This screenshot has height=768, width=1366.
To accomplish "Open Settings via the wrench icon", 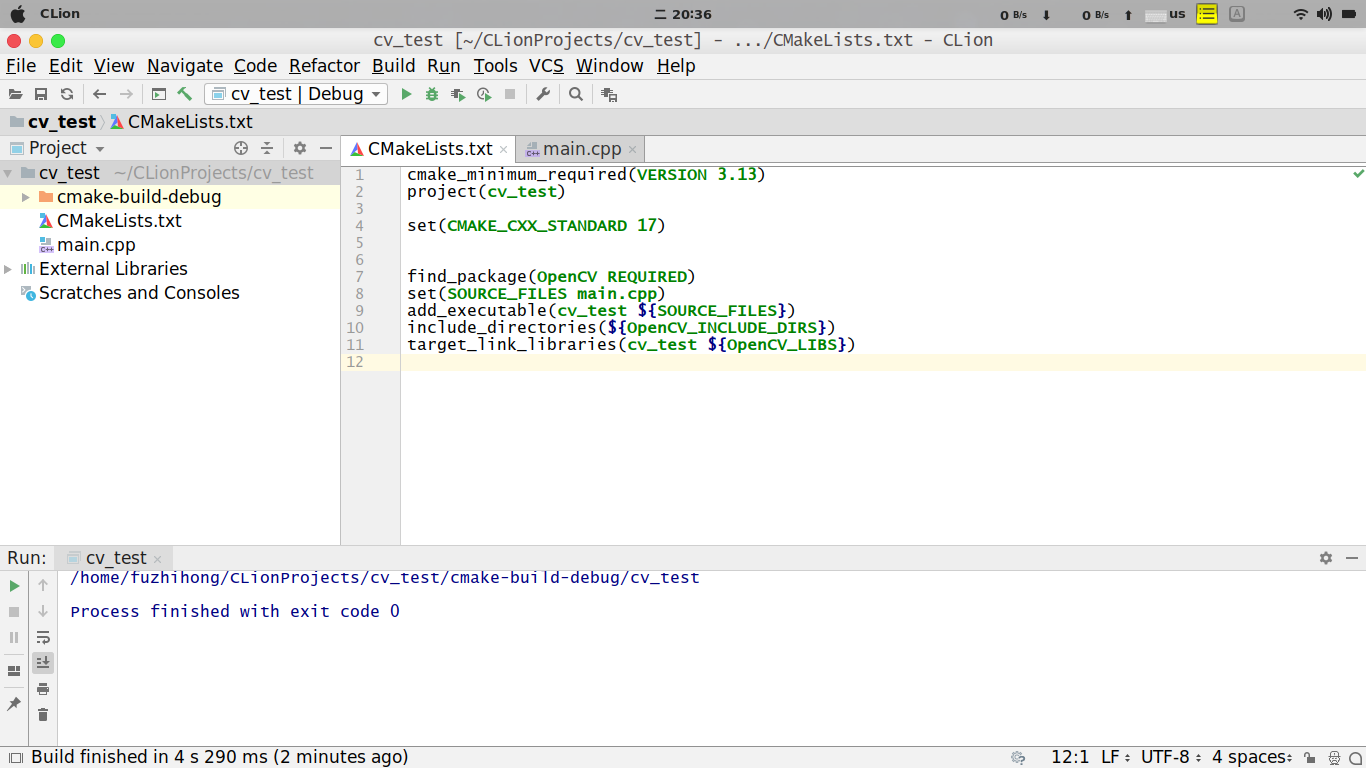I will [543, 94].
